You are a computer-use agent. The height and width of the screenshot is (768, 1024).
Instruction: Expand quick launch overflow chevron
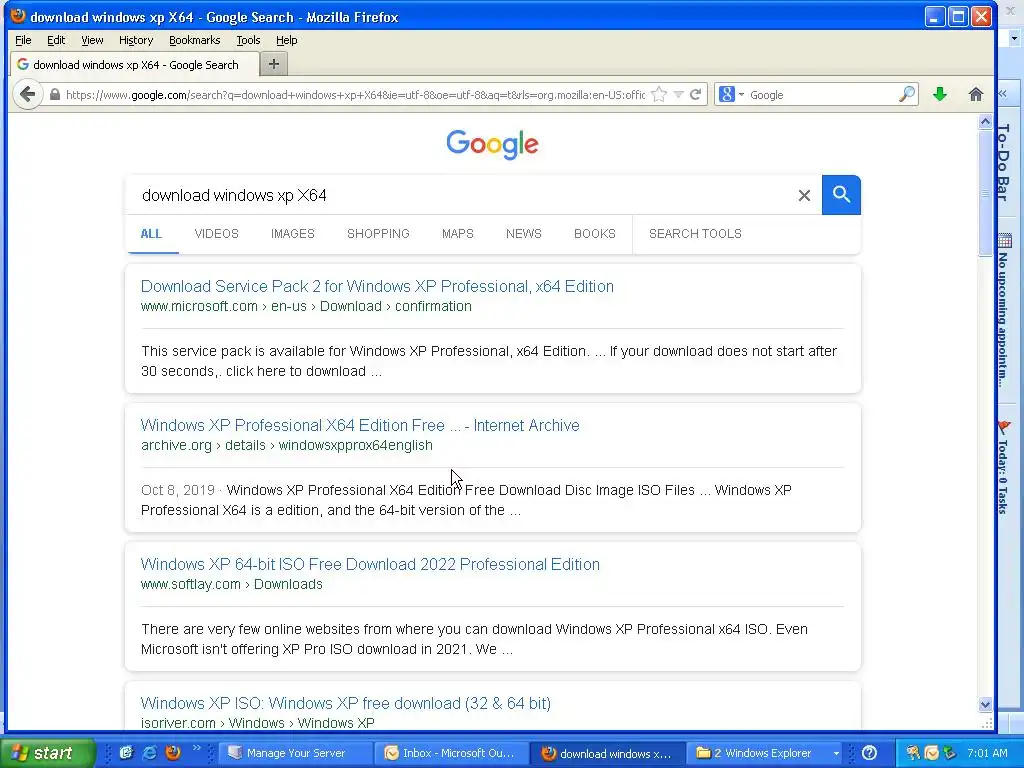pyautogui.click(x=196, y=748)
